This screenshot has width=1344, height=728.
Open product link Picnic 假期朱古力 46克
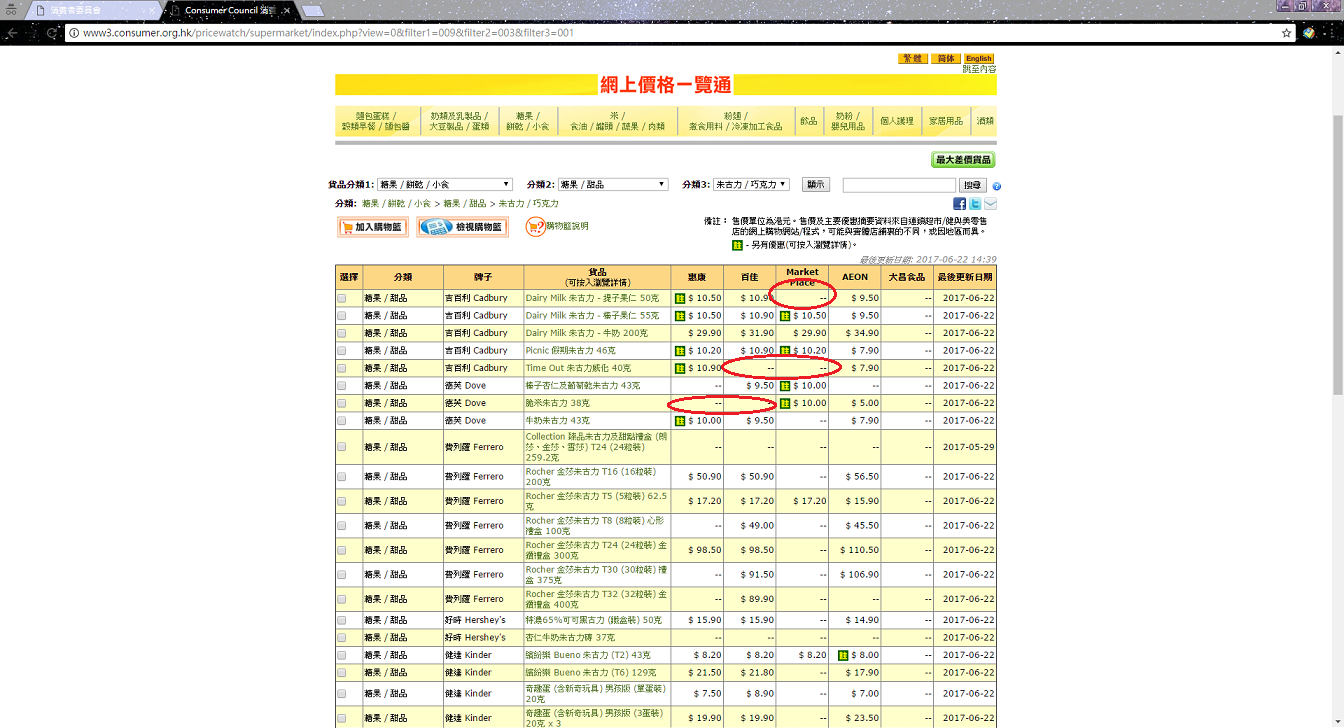click(x=570, y=351)
